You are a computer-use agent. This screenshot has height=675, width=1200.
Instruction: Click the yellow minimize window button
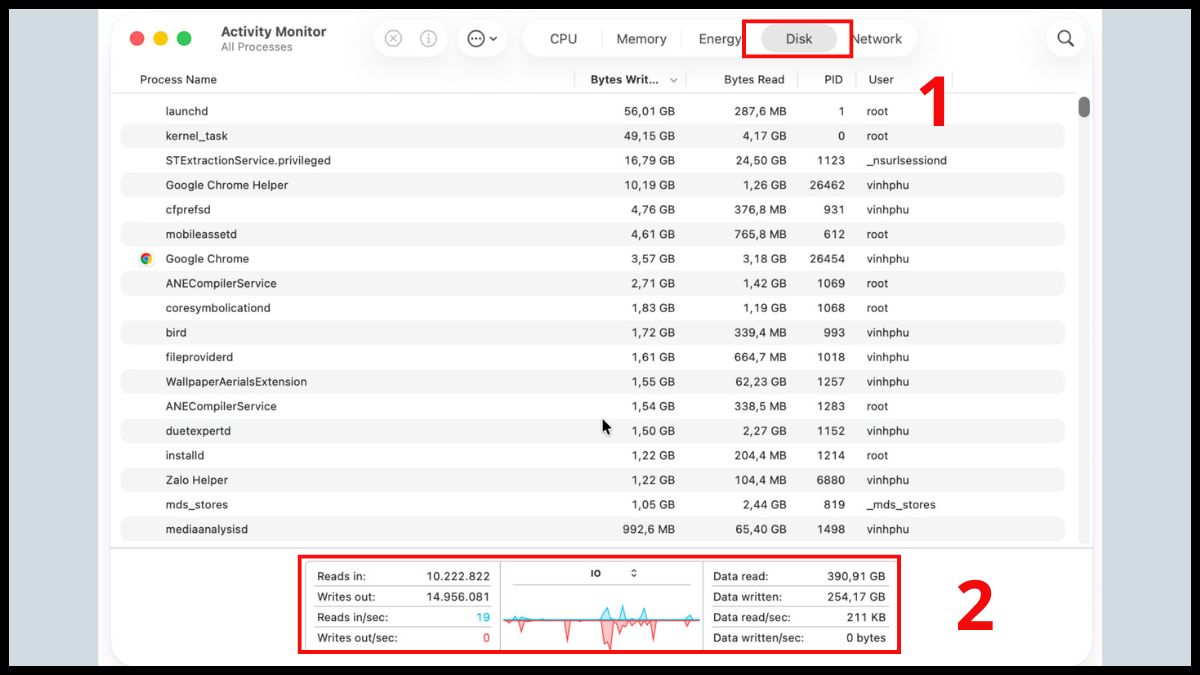click(x=160, y=39)
